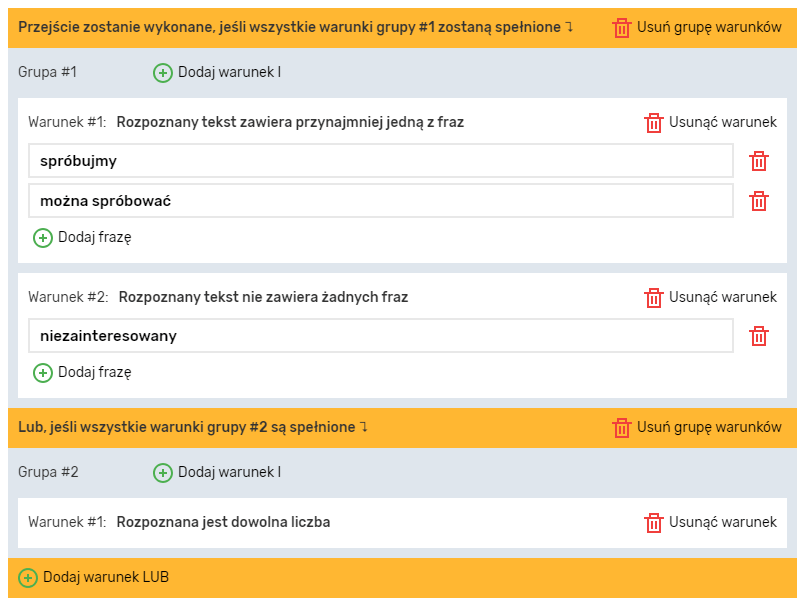The width and height of the screenshot is (803, 606).
Task: Click 'Usunąć warunek' for the number condition
Action: [721, 522]
